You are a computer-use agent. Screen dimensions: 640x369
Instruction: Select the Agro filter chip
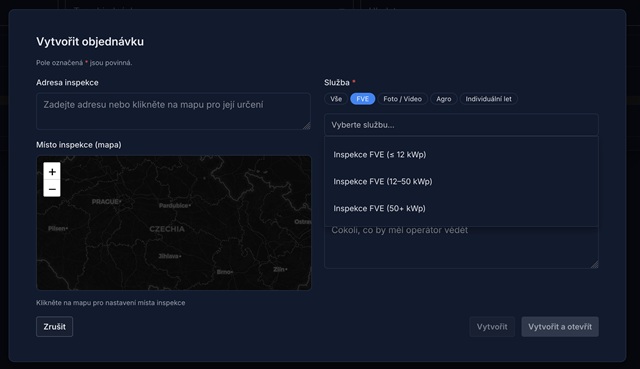(444, 99)
